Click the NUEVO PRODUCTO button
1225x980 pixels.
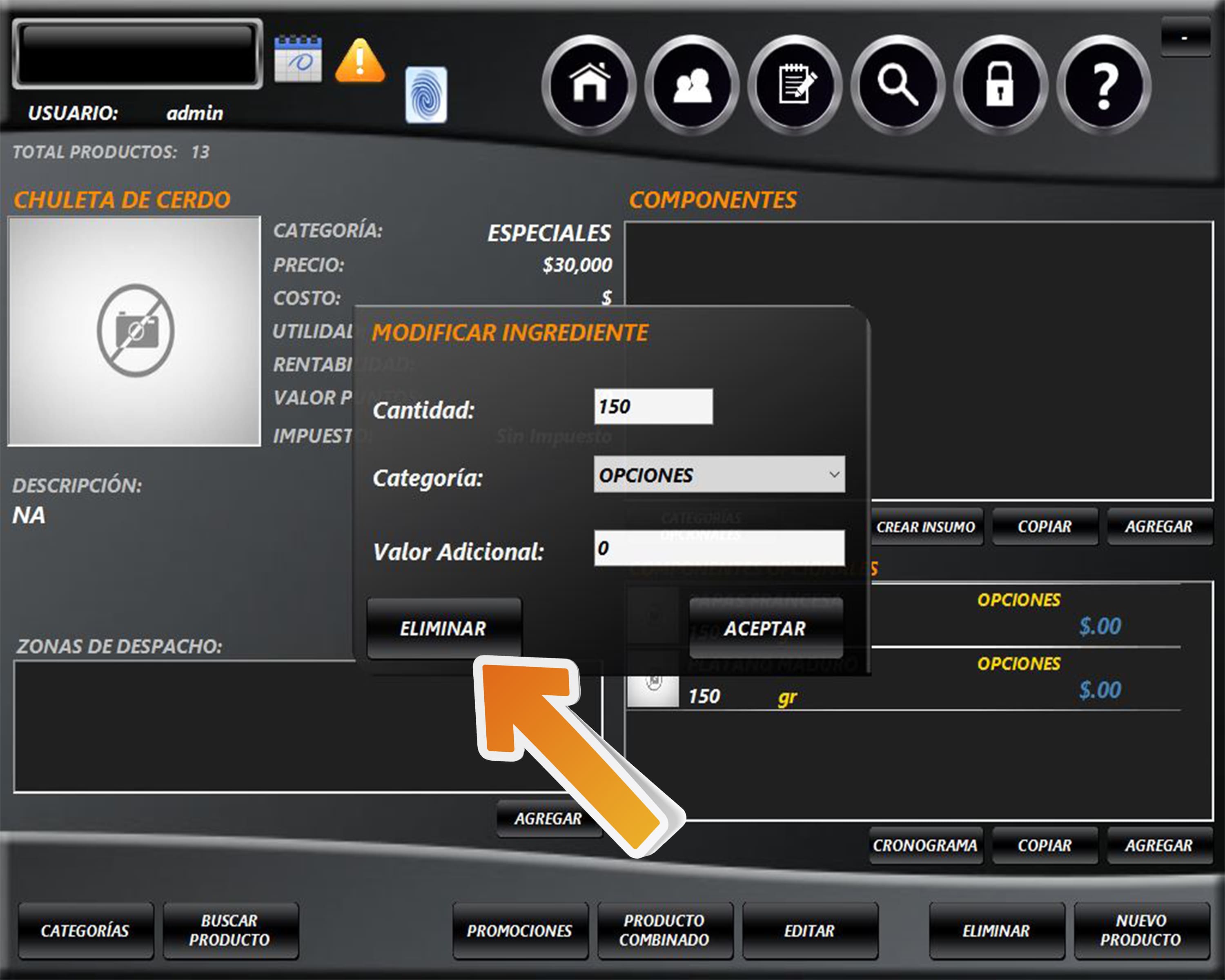click(1141, 931)
